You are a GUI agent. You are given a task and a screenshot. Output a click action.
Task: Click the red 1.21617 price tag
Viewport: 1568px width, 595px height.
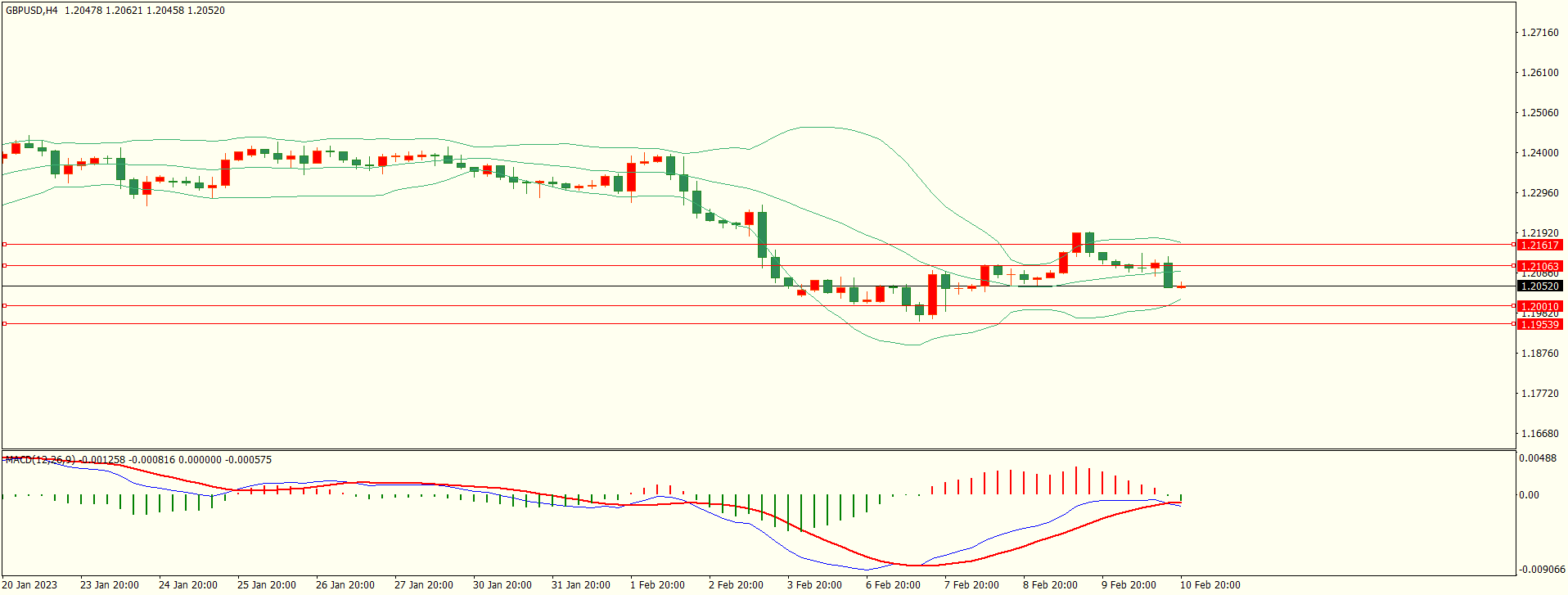tap(1539, 245)
